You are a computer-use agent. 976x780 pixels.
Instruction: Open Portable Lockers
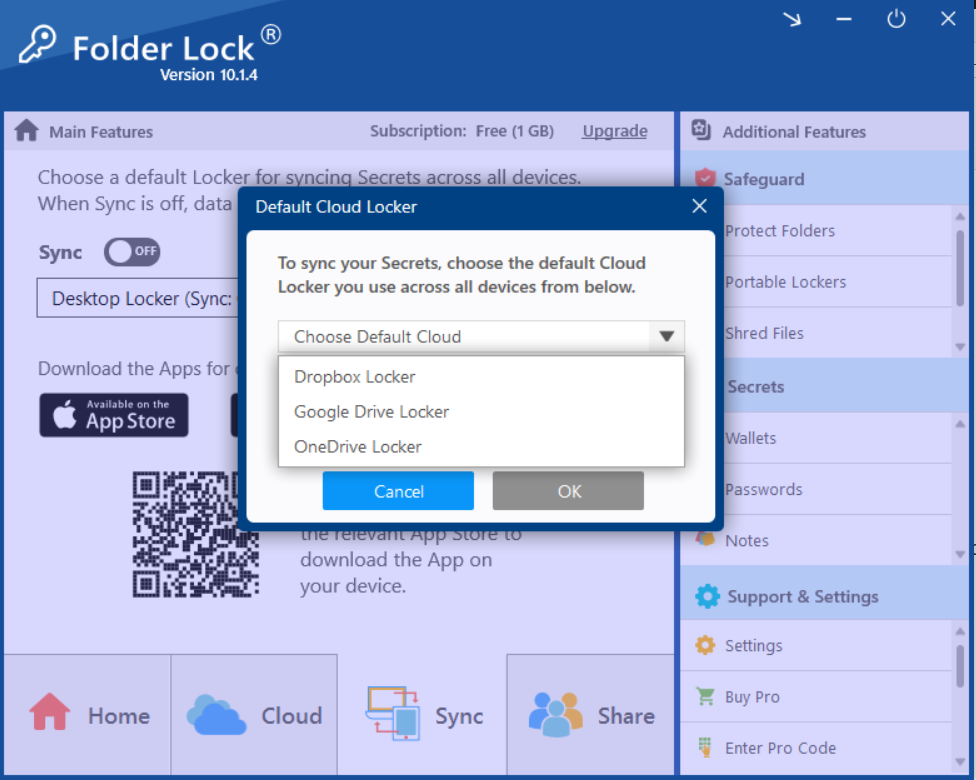click(817, 282)
